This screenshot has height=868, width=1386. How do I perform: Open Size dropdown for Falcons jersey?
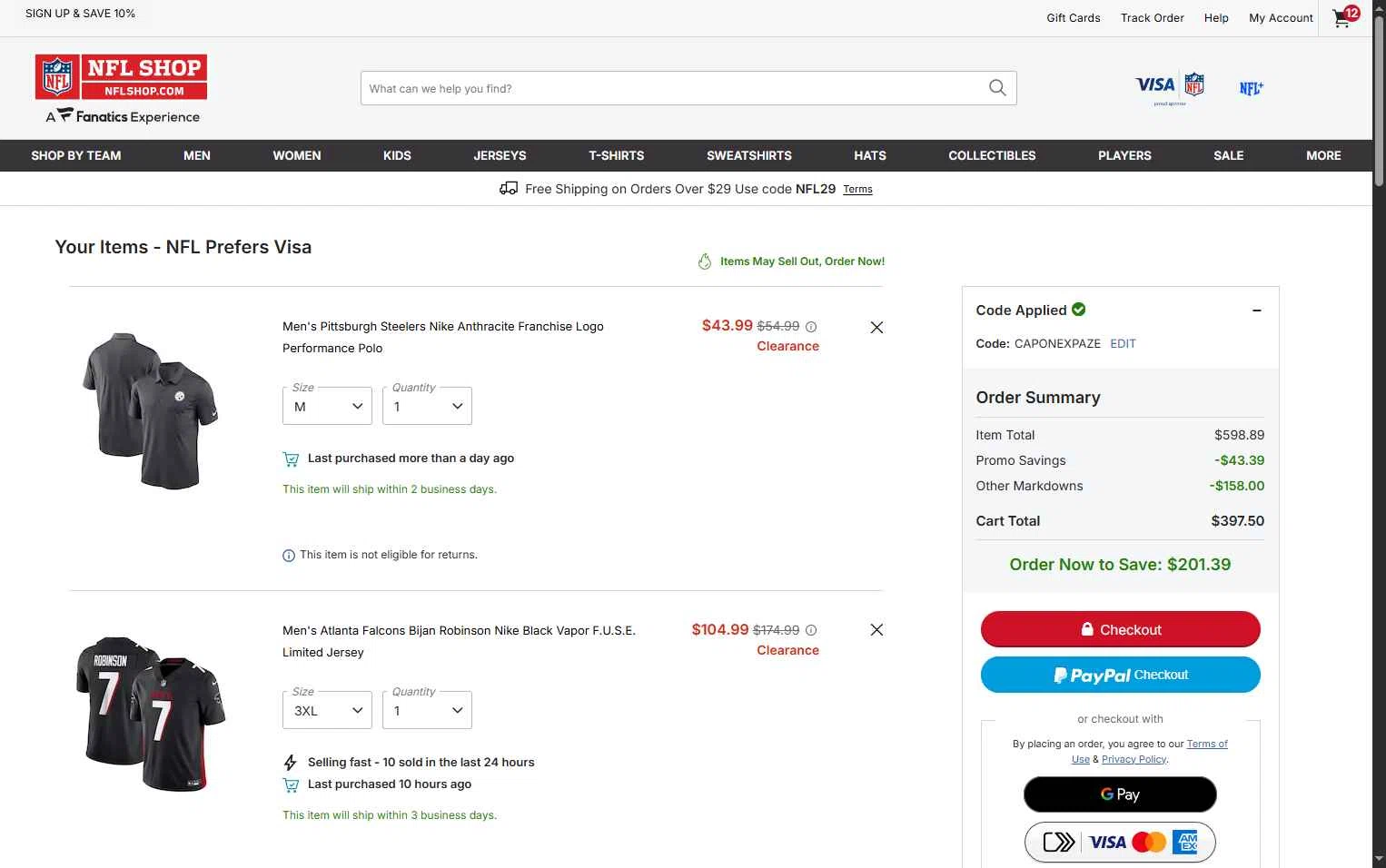coord(327,710)
